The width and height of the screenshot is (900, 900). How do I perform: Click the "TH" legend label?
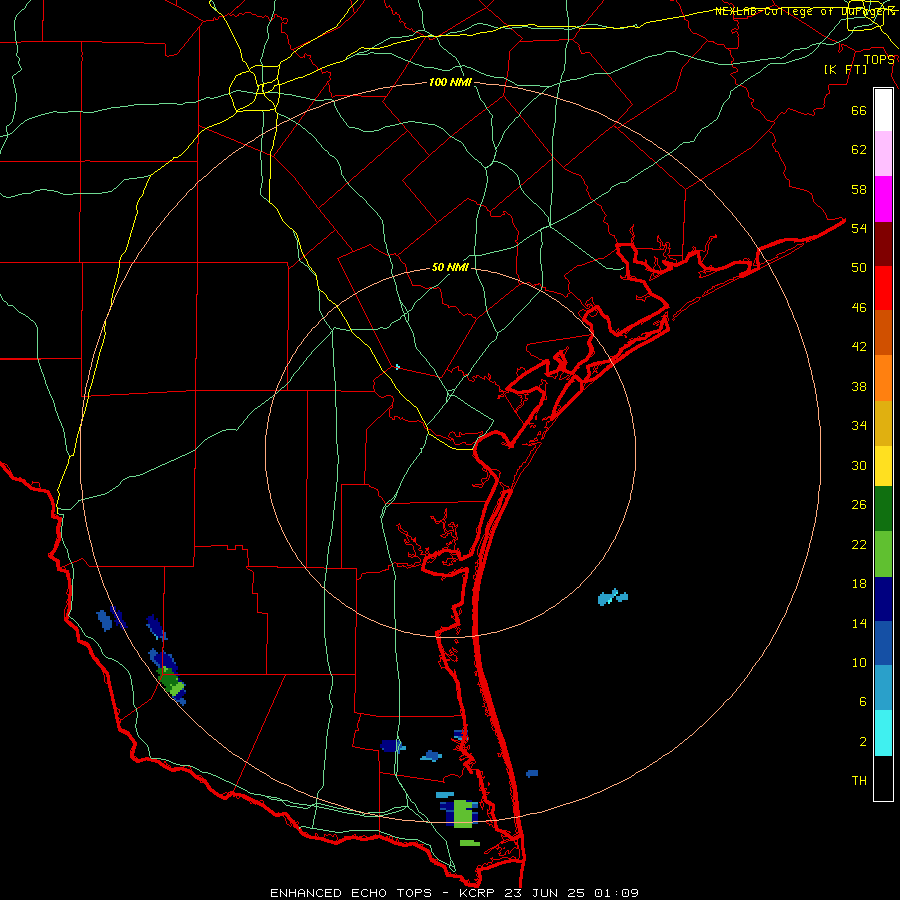click(859, 781)
